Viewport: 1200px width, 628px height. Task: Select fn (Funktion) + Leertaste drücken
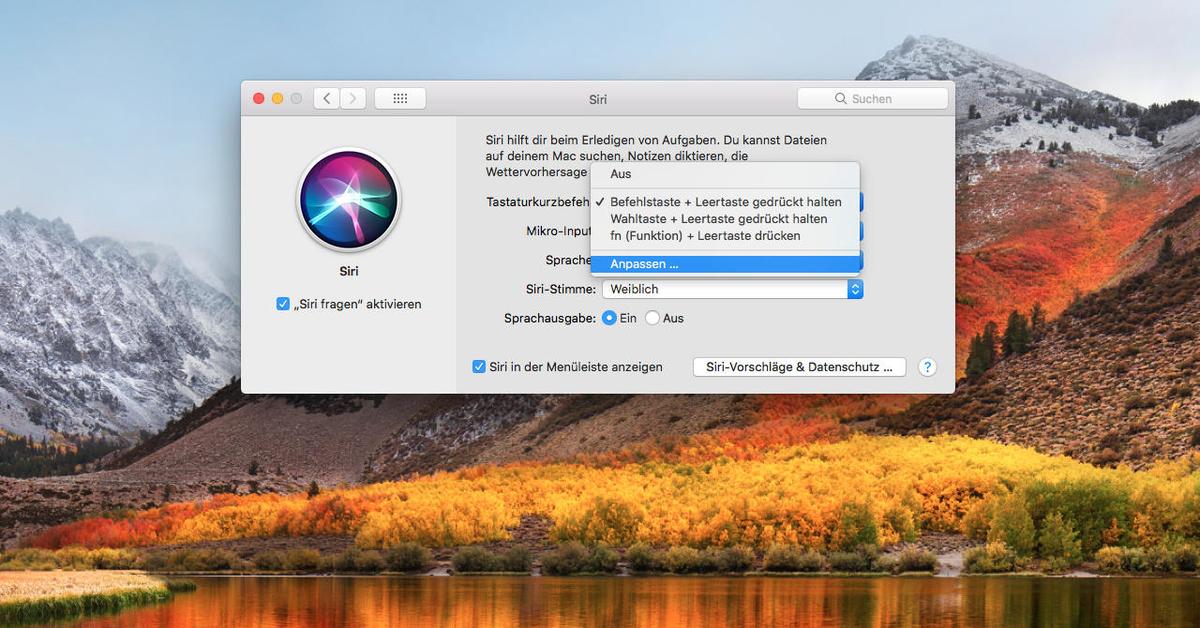725,236
